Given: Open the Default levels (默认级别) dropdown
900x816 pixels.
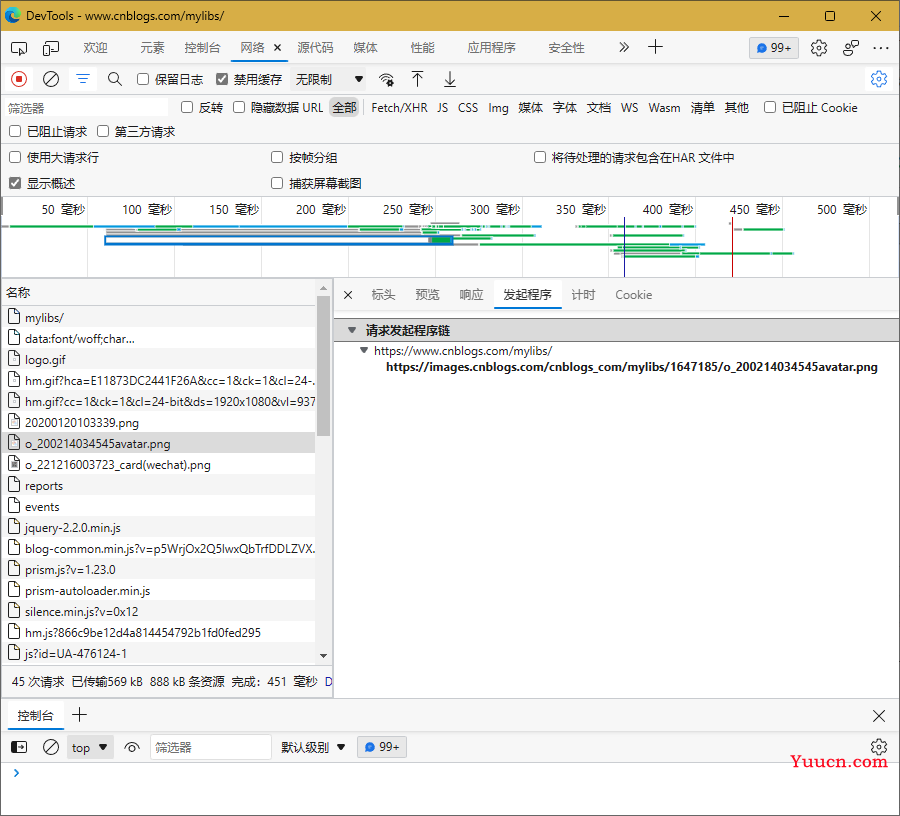Looking at the screenshot, I should (x=313, y=747).
